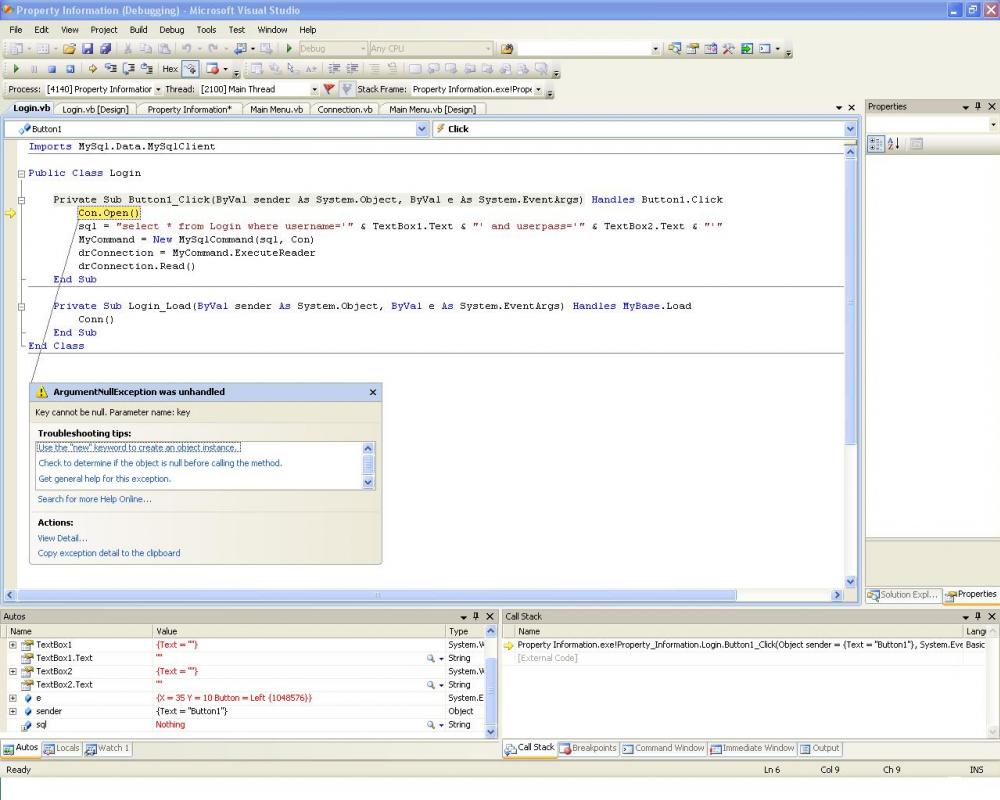Click the Increase Indent toolbar icon
This screenshot has width=1000, height=800.
pyautogui.click(x=351, y=69)
